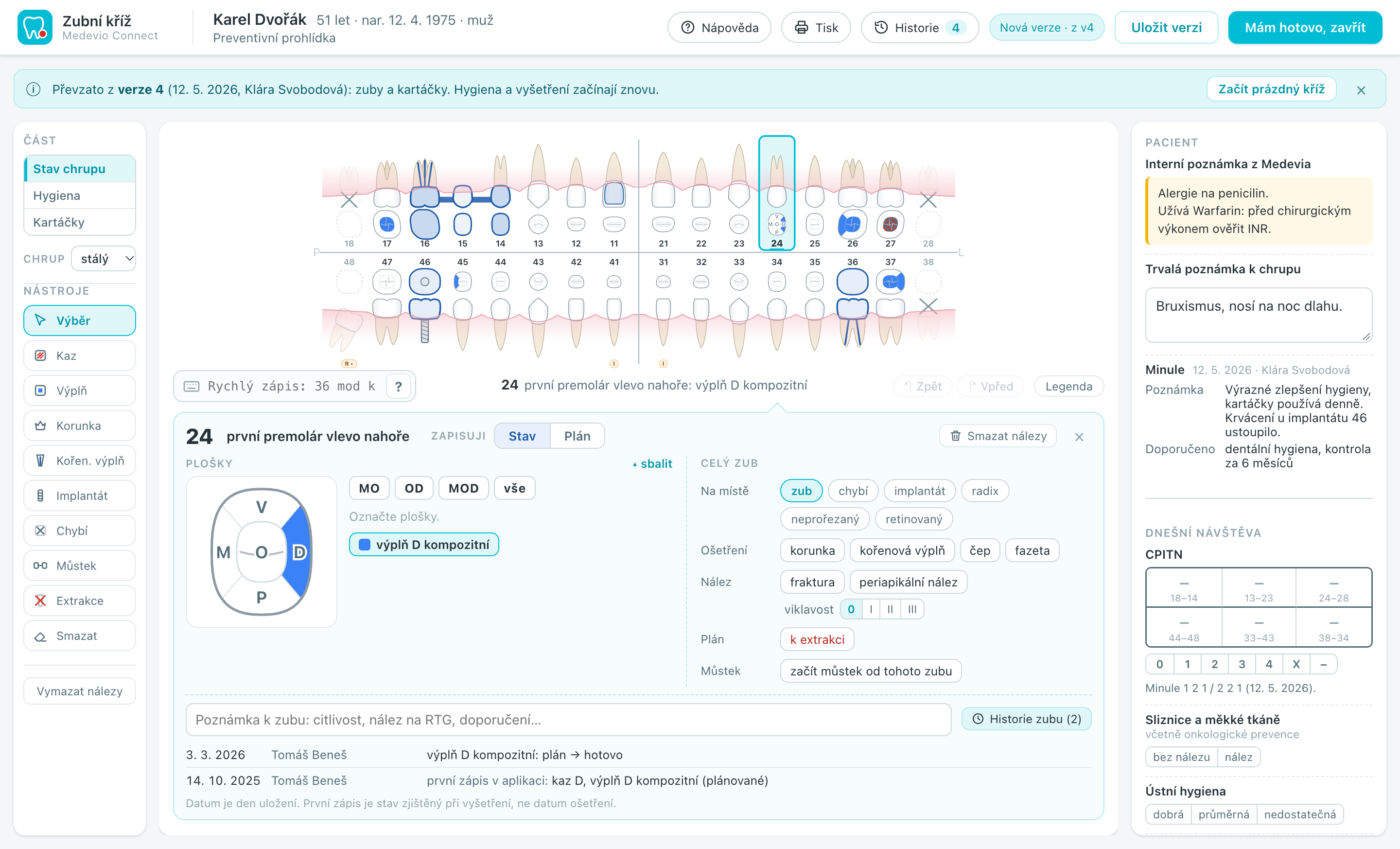1400x849 pixels.
Task: Print the chart with Tisk
Action: coord(816,27)
